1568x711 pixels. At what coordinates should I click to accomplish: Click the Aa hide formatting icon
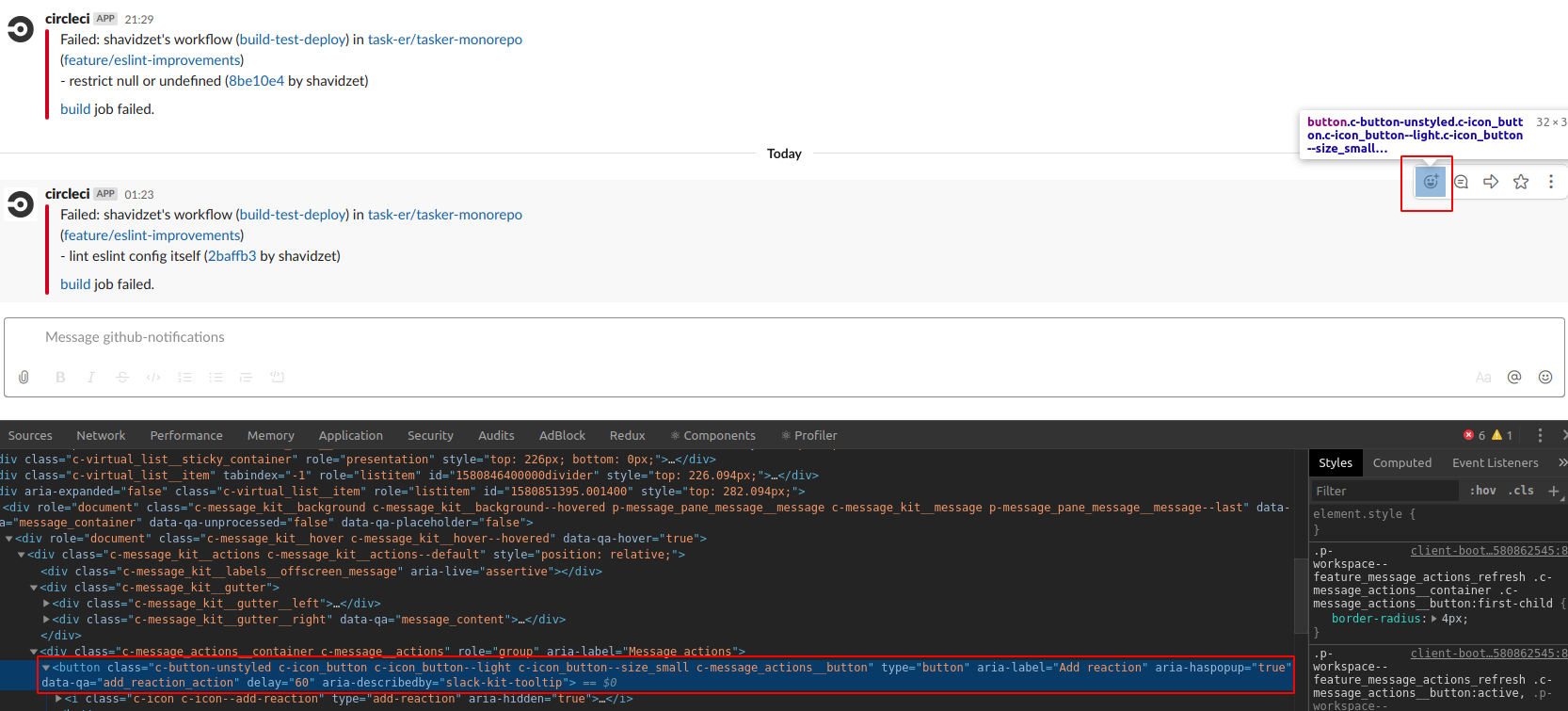pyautogui.click(x=1483, y=377)
